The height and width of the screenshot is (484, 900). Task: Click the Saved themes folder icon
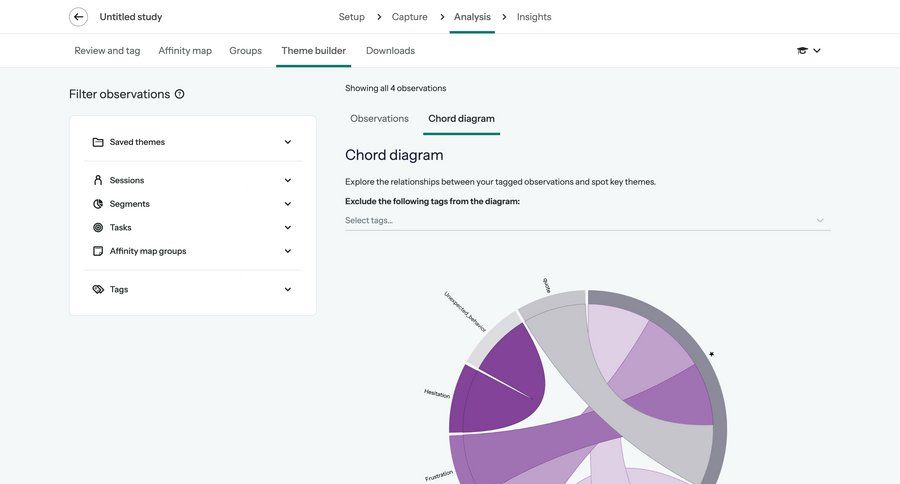click(x=98, y=142)
